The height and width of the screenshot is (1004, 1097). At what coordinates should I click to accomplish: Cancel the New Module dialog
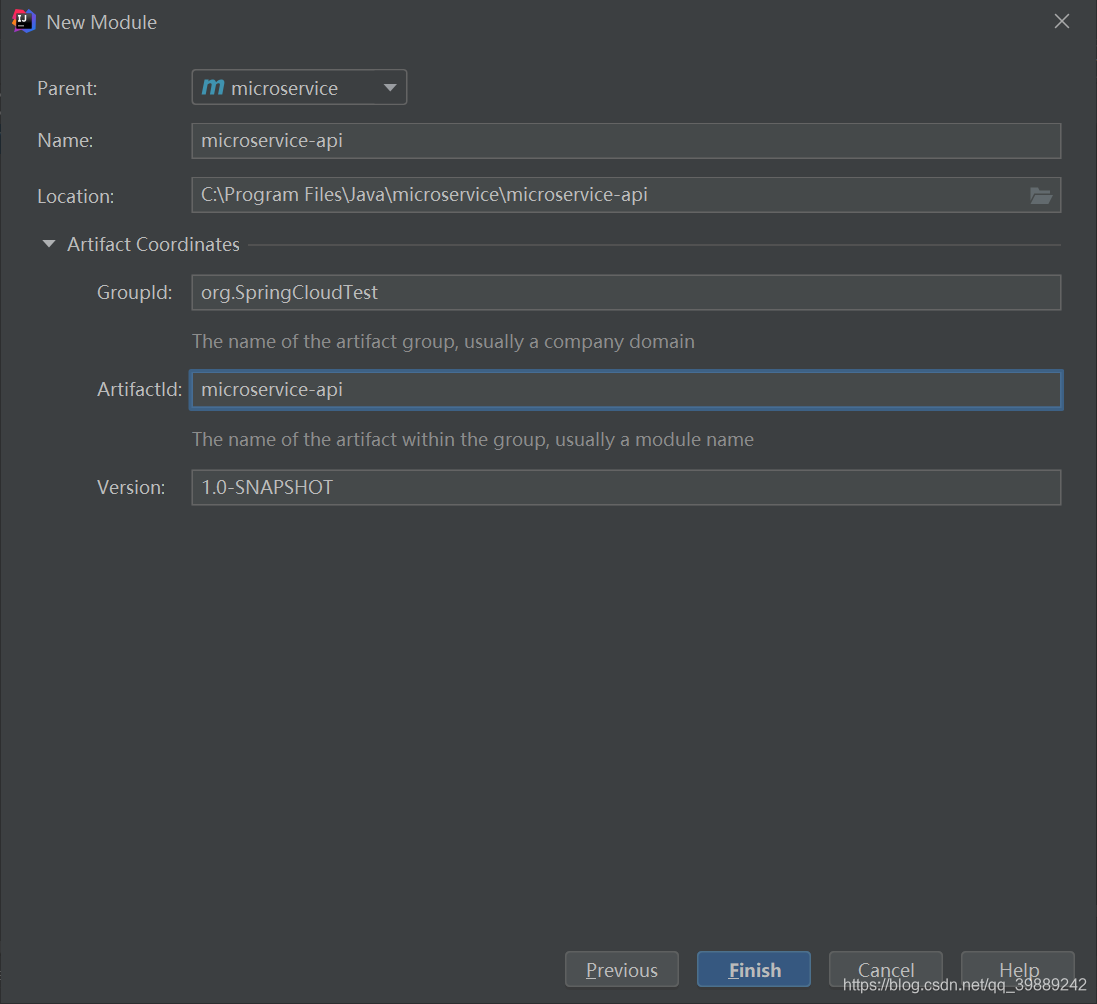pos(886,970)
